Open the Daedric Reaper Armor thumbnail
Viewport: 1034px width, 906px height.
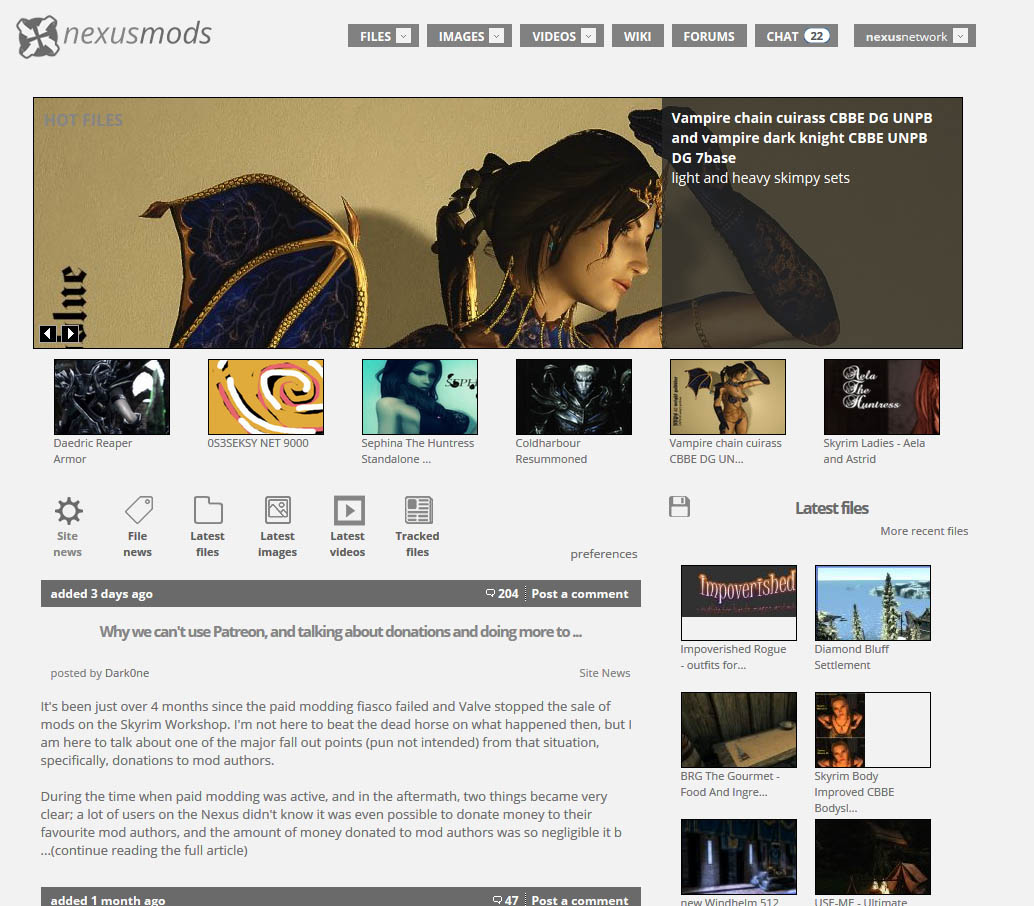112,397
